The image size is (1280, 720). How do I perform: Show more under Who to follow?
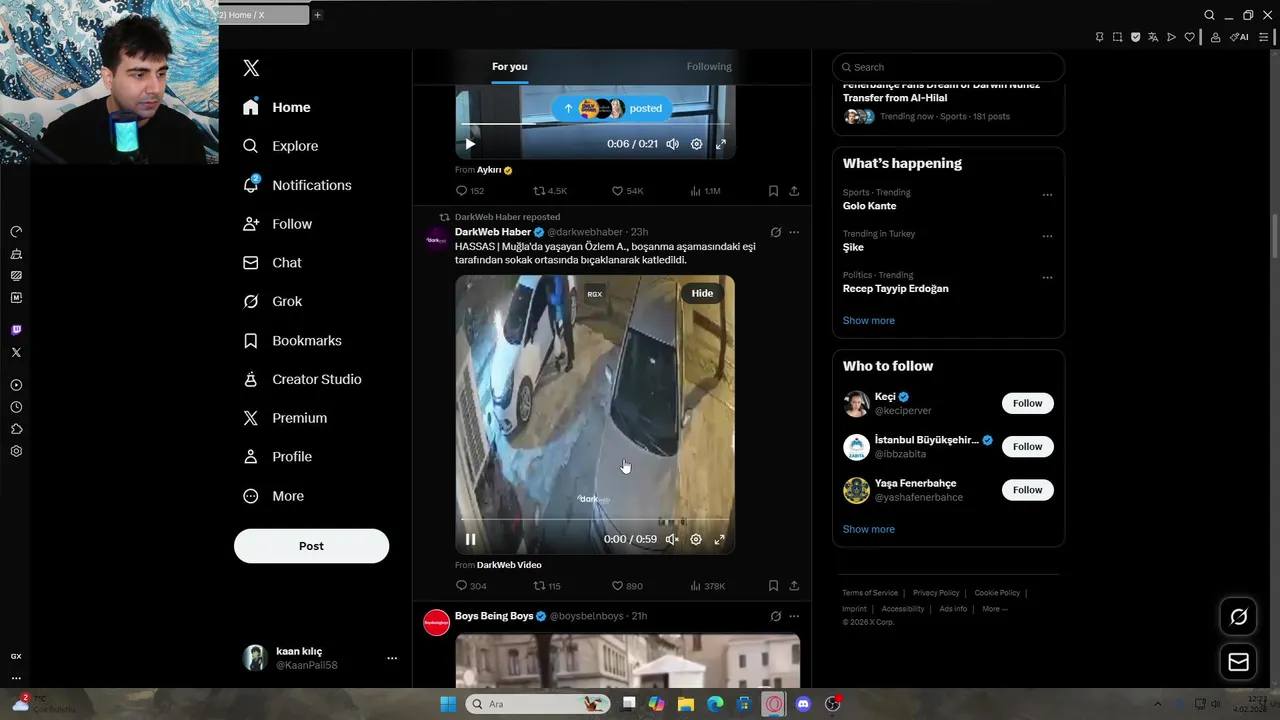(x=868, y=529)
